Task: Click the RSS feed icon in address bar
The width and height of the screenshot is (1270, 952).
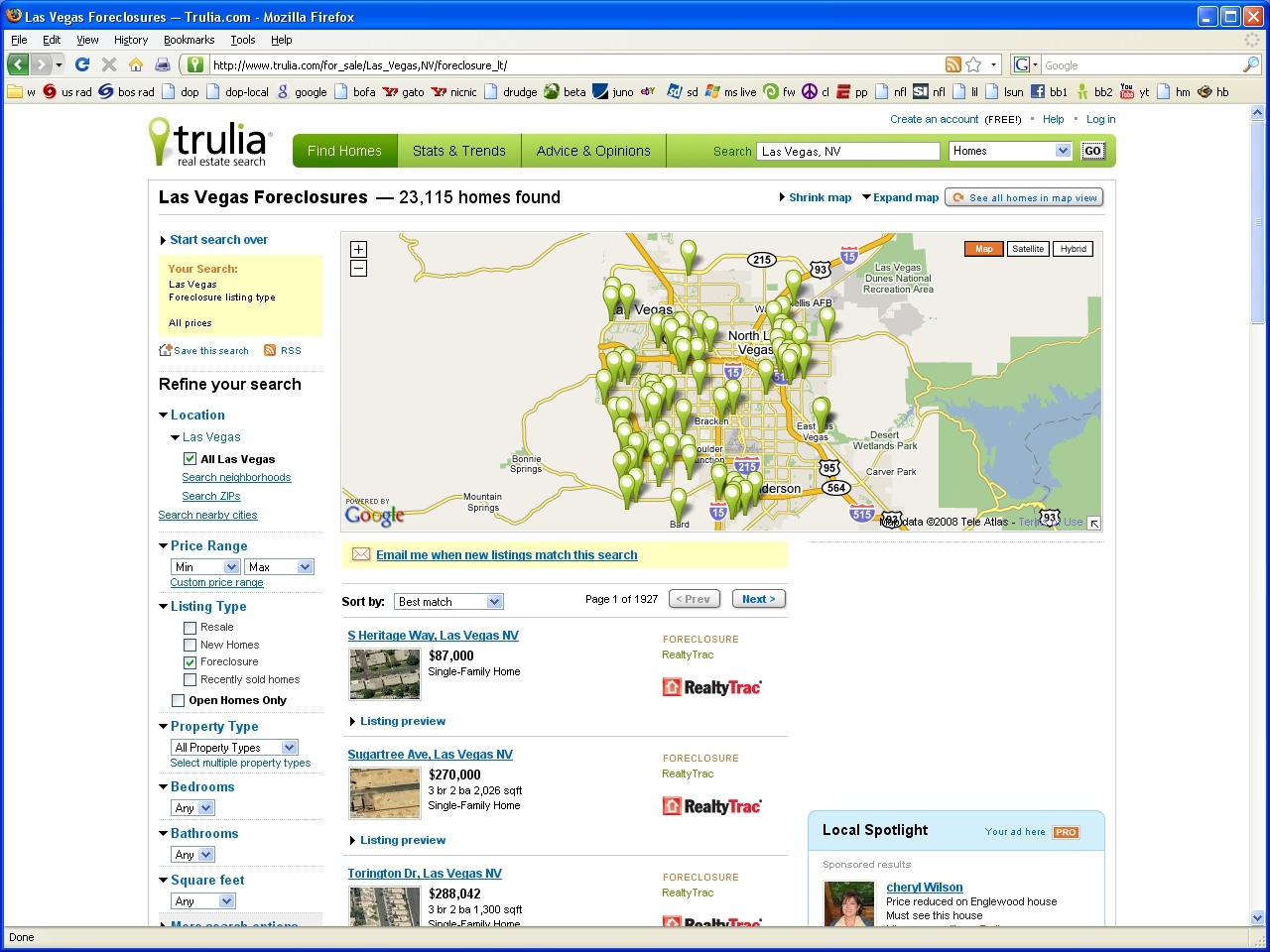Action: pos(952,64)
